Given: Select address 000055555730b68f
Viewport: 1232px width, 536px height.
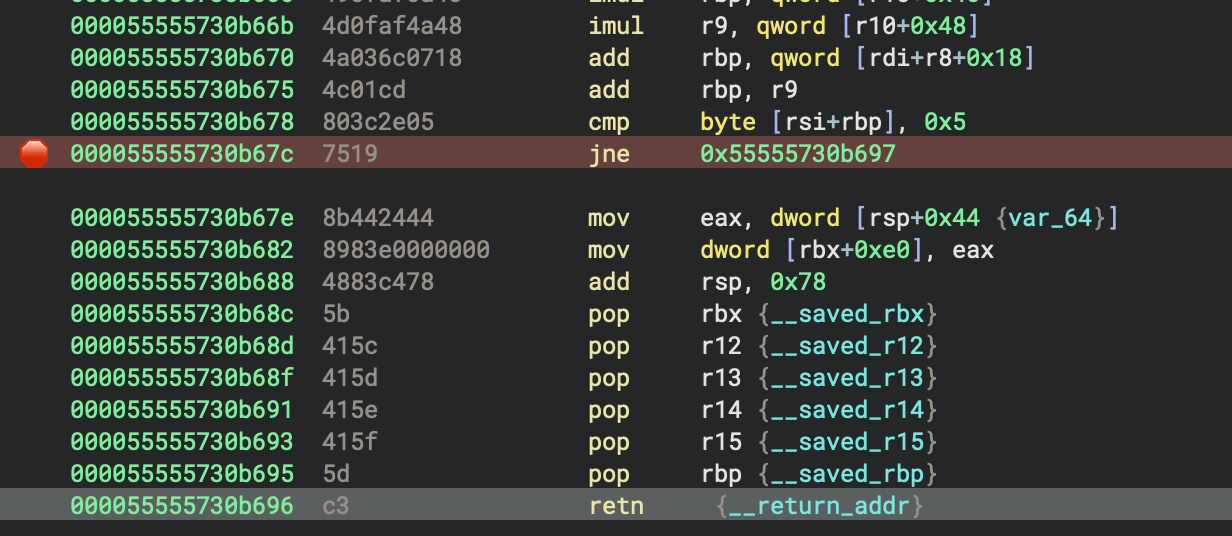Looking at the screenshot, I should [x=182, y=378].
